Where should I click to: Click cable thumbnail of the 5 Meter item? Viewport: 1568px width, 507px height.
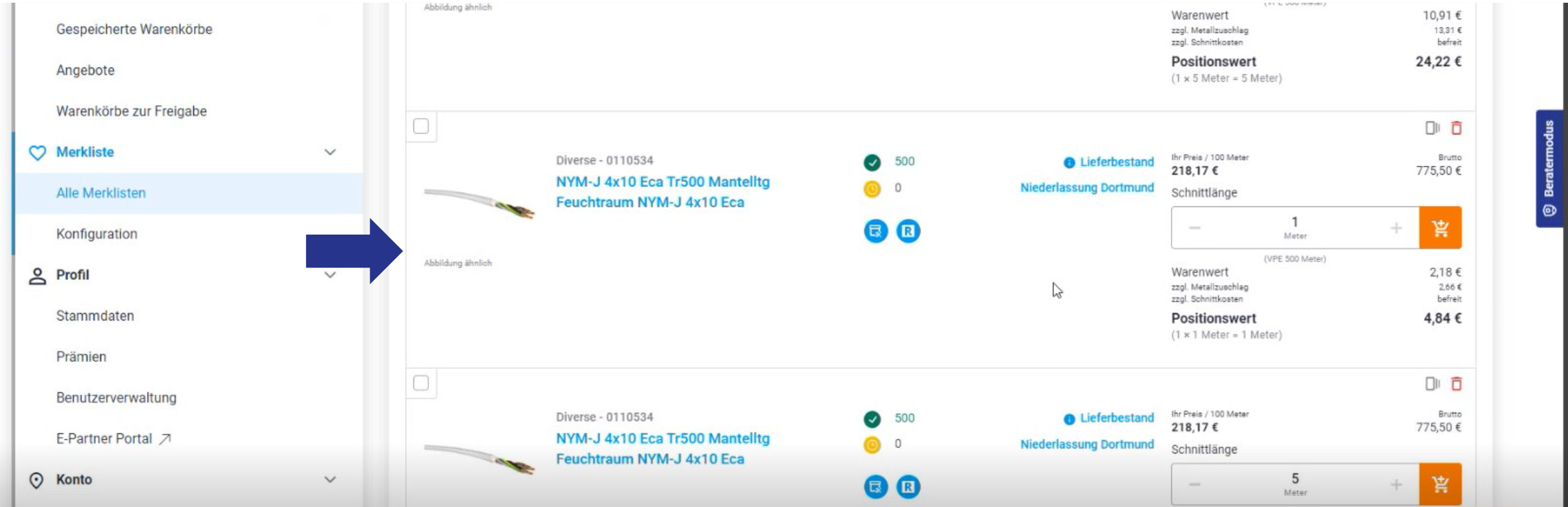pos(480,459)
